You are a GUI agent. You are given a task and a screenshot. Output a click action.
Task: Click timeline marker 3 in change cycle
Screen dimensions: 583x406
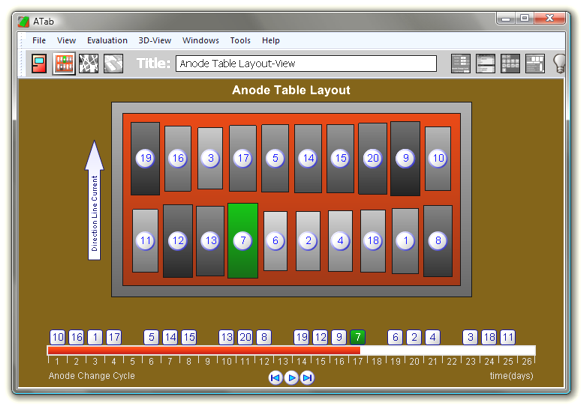pyautogui.click(x=470, y=337)
